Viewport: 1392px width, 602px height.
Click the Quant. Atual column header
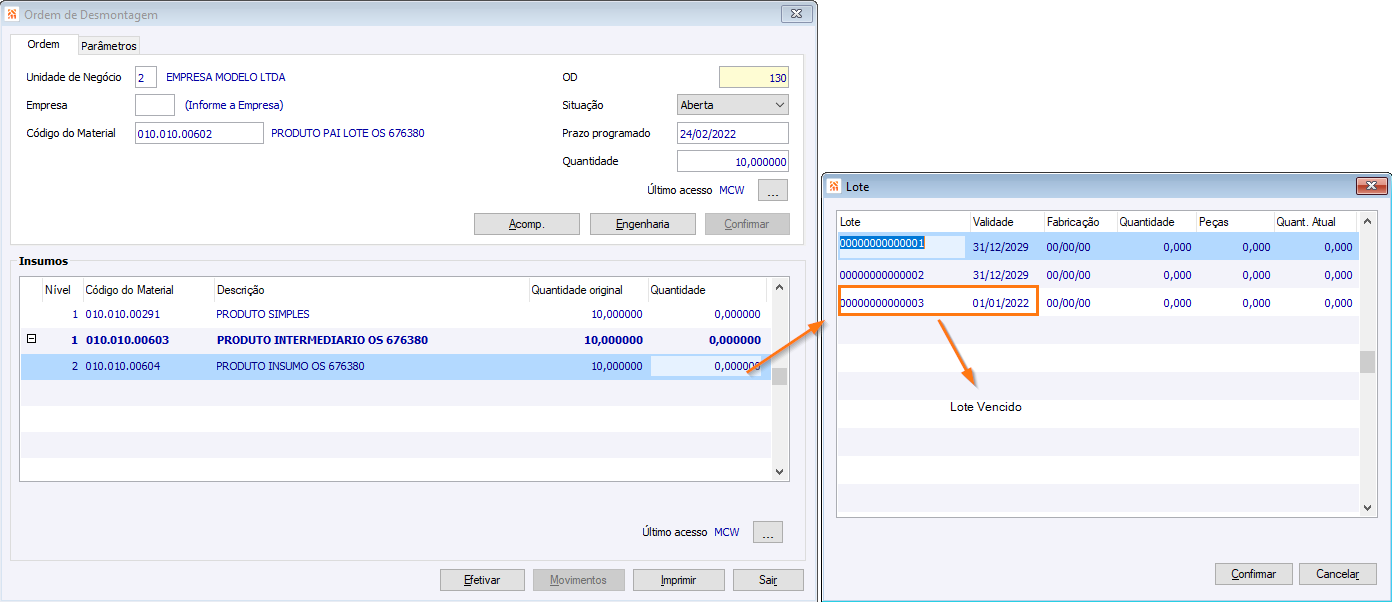click(x=1314, y=222)
